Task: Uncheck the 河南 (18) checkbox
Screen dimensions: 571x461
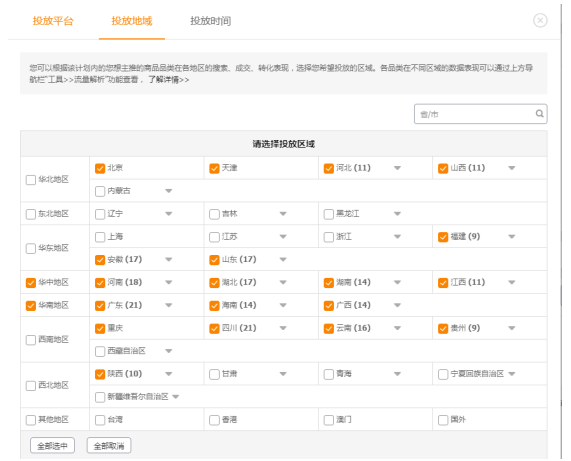Action: (100, 283)
